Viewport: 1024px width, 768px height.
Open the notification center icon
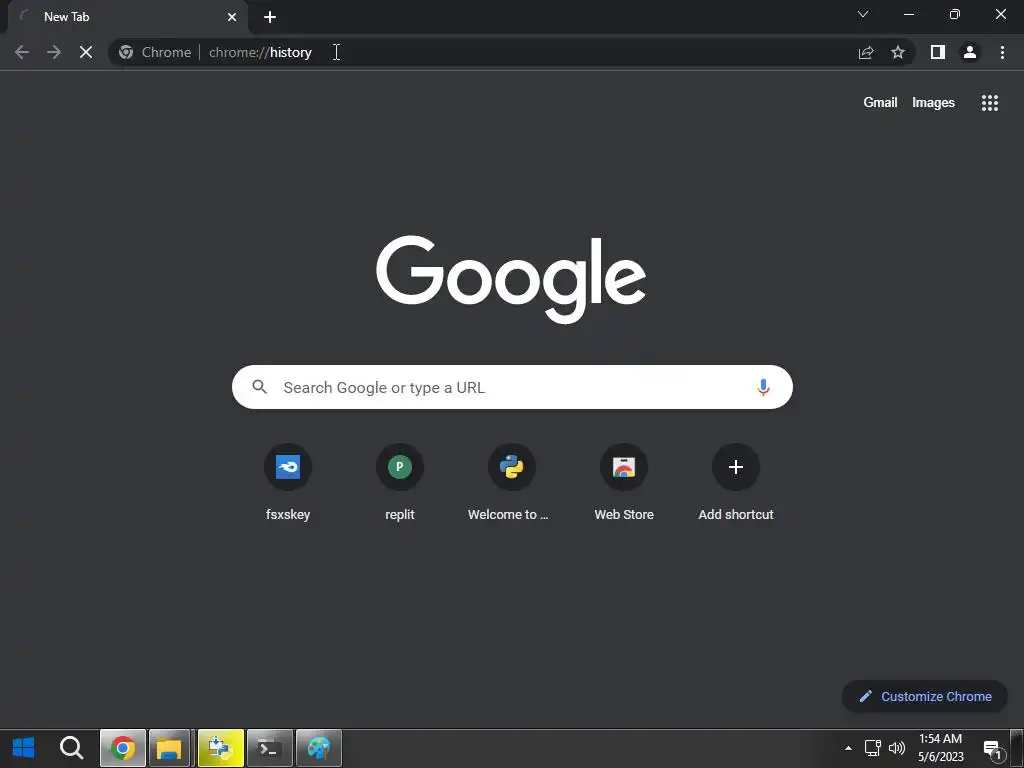pos(993,750)
